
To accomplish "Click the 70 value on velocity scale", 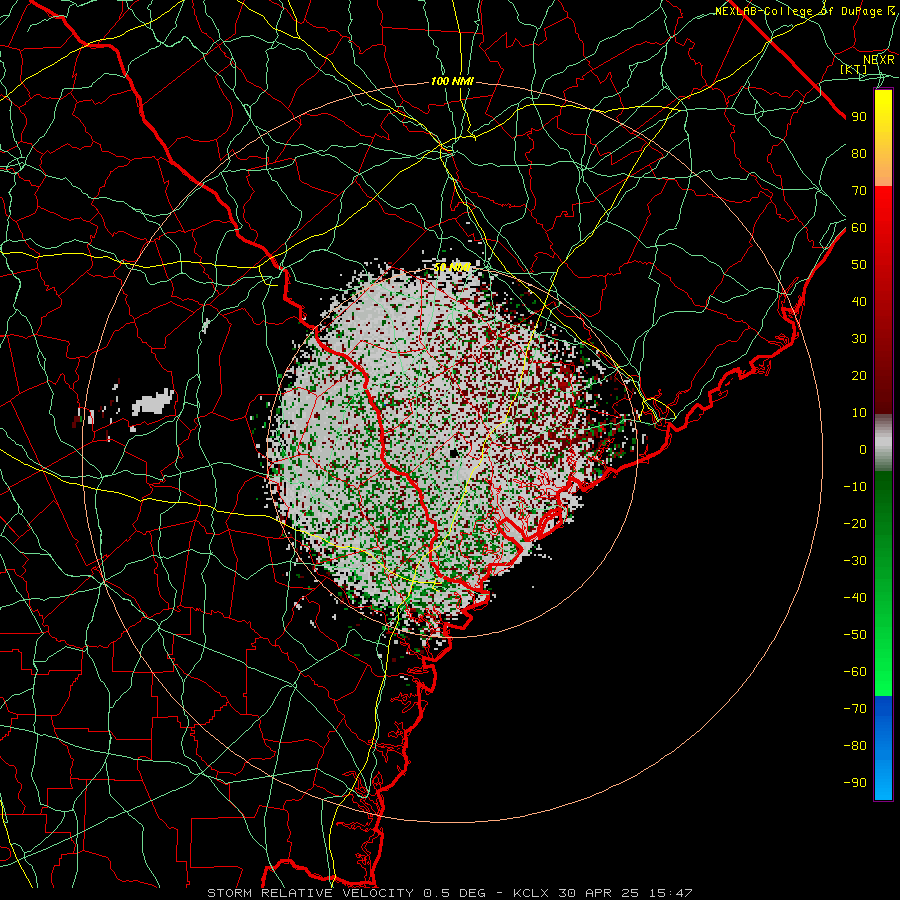I will pos(859,191).
